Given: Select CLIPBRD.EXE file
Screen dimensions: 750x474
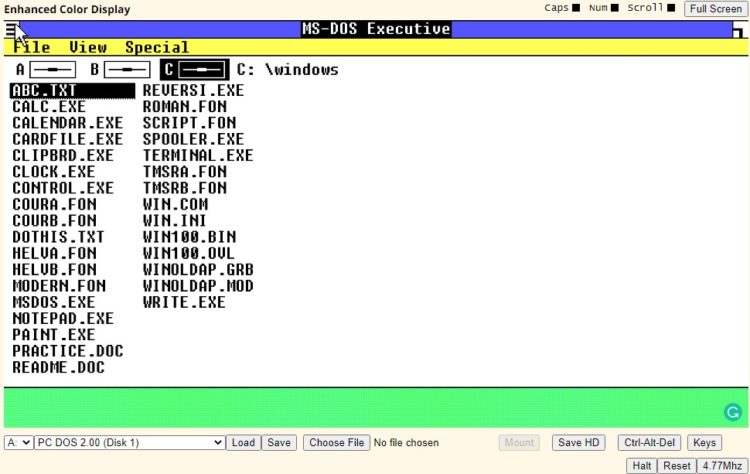Looking at the screenshot, I should (63, 155).
